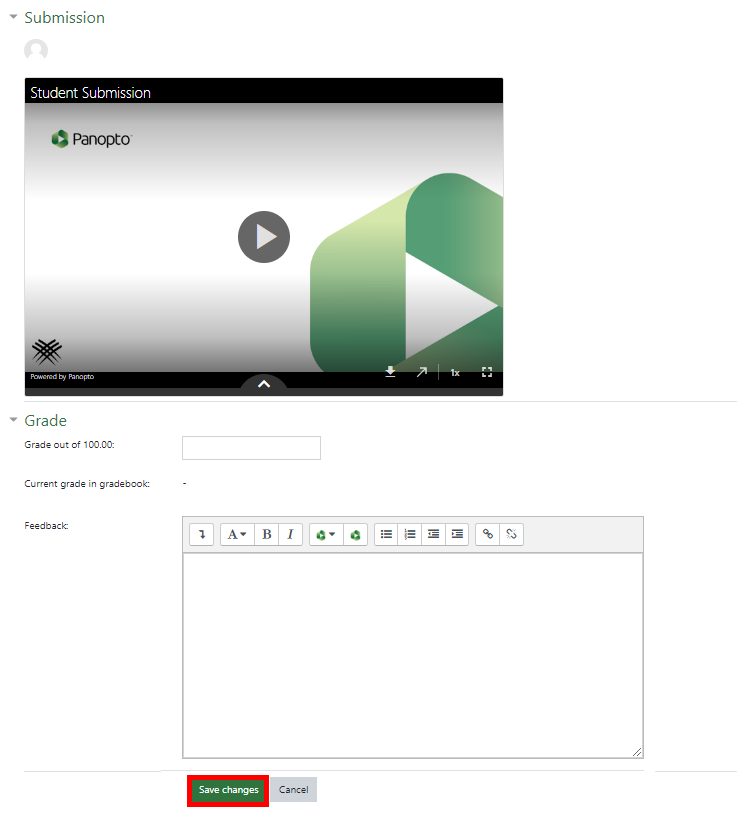The image size is (737, 831).
Task: Remove link using the unlink button
Action: point(511,534)
